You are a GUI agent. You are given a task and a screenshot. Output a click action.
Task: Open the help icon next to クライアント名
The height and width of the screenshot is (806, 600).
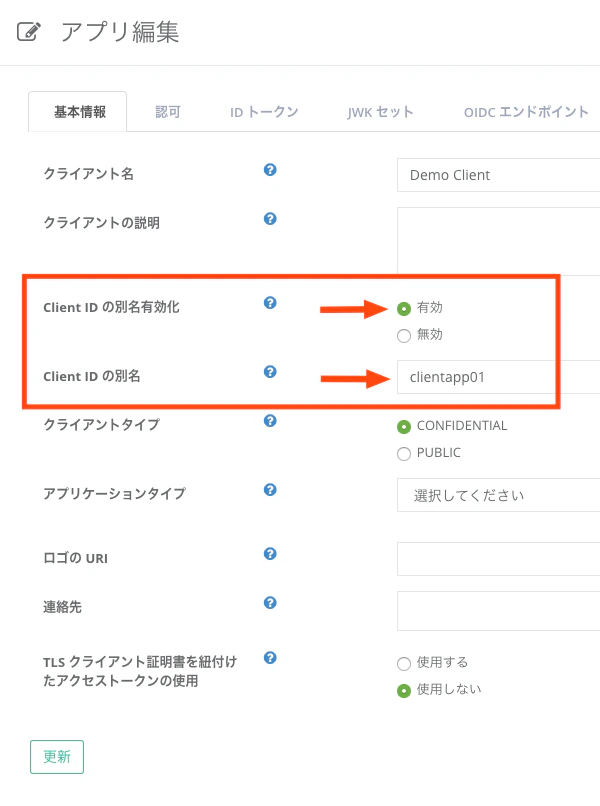pos(269,170)
